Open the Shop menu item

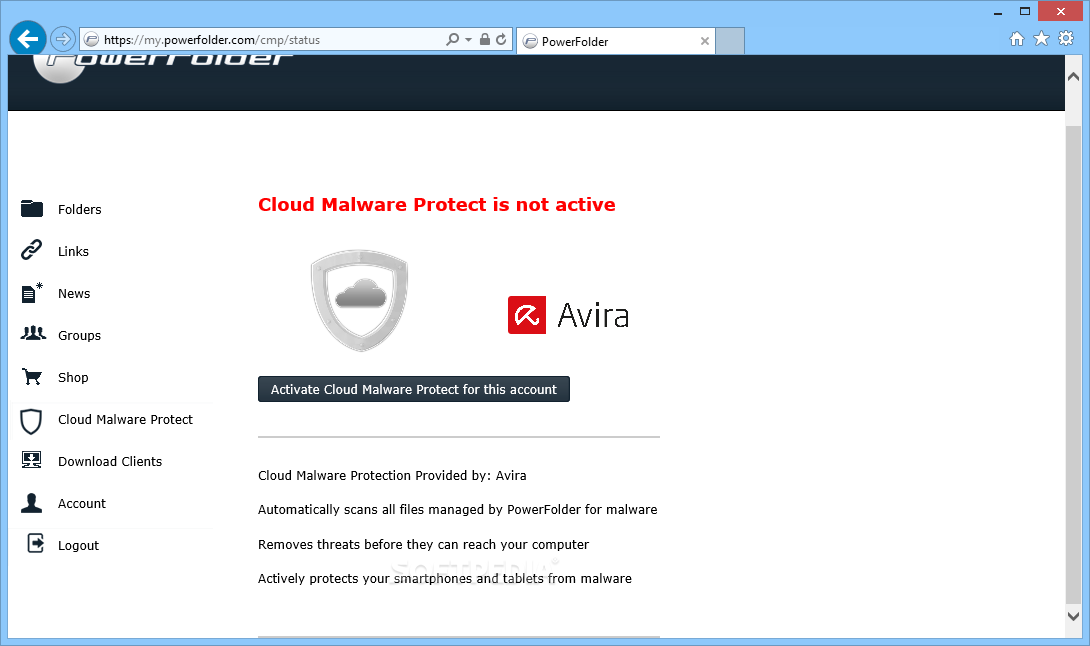tap(73, 378)
